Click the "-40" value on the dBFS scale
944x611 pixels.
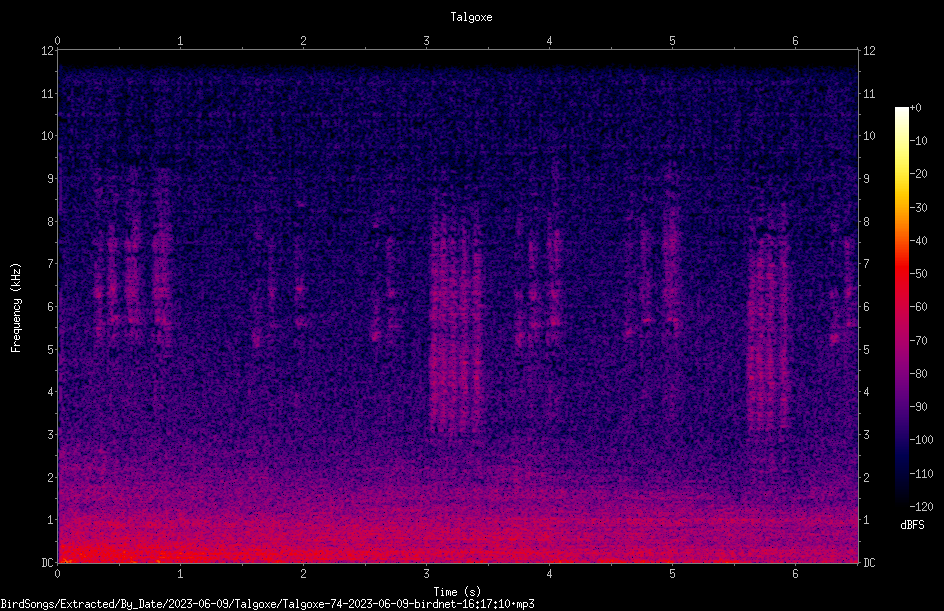(918, 241)
